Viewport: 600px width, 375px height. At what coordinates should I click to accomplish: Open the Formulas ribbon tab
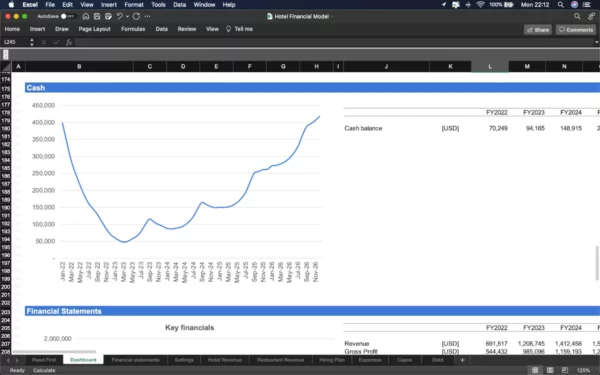133,29
